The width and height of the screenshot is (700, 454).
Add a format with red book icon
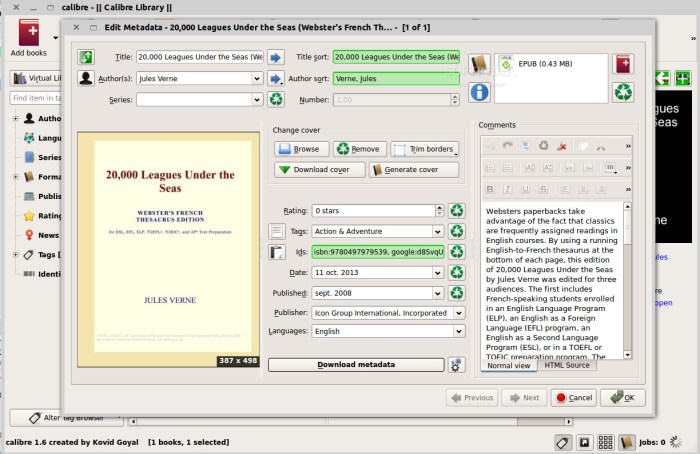tap(623, 64)
